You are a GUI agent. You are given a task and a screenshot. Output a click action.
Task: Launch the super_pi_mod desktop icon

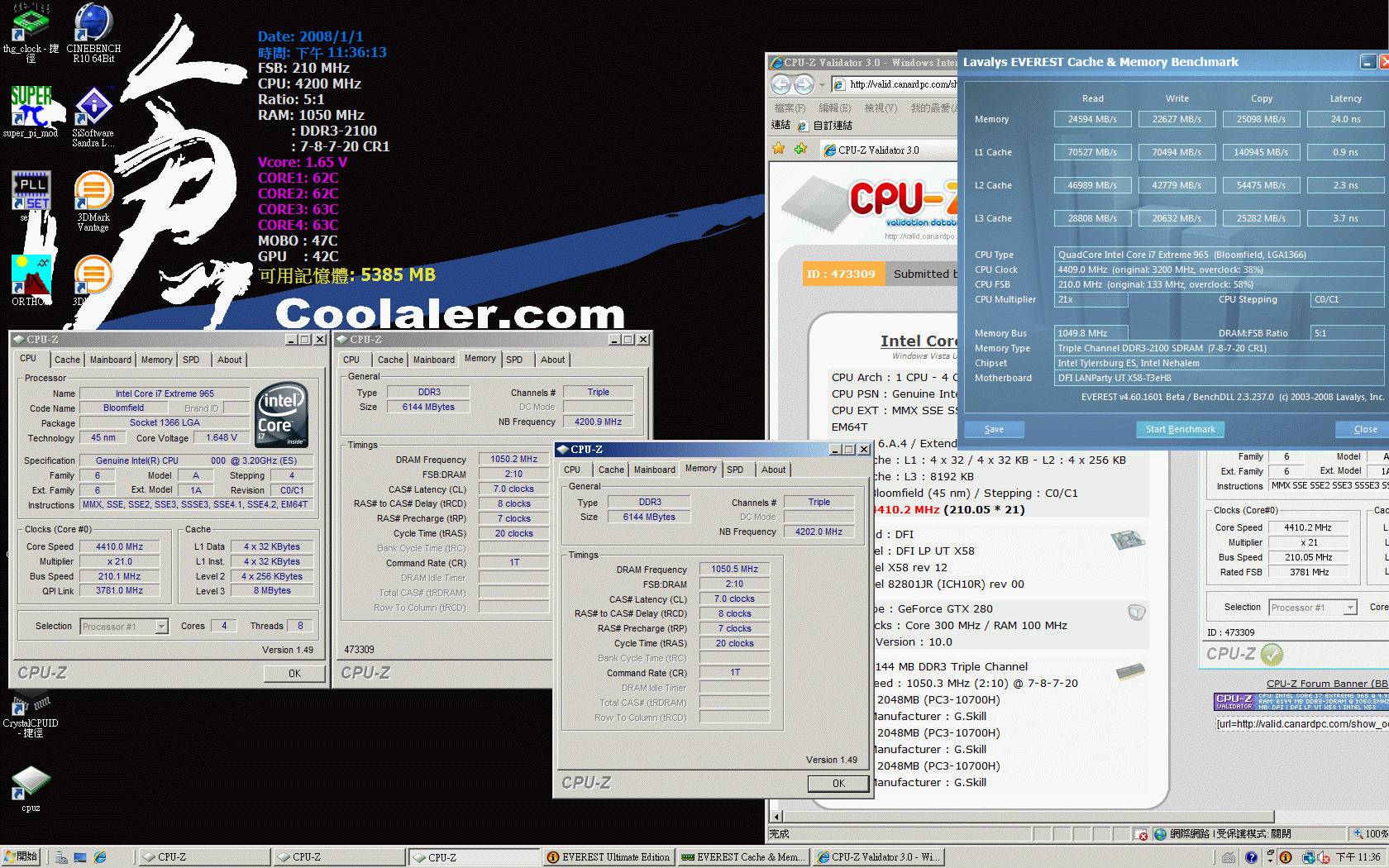(x=31, y=112)
